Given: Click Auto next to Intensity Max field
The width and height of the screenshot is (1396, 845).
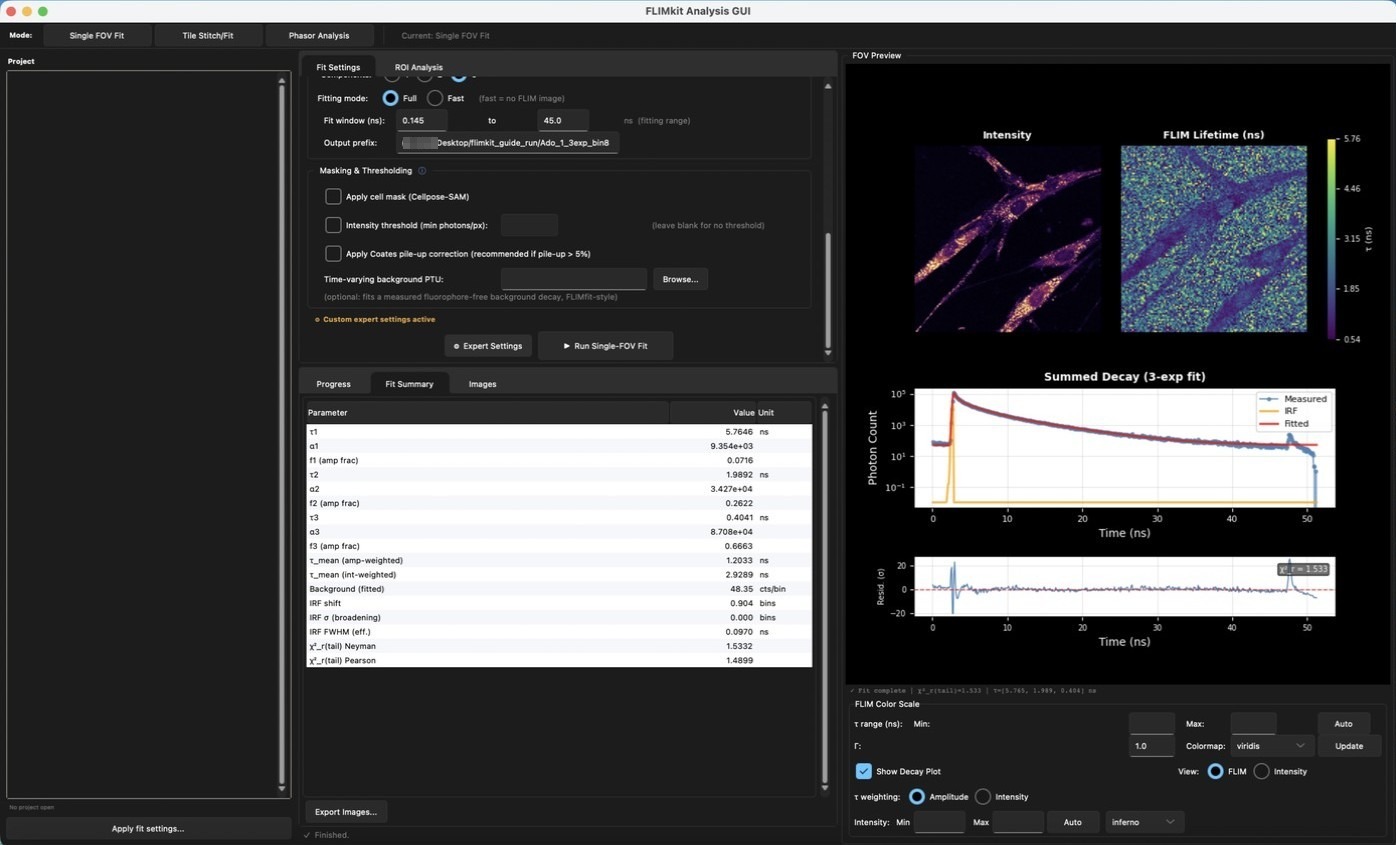Looking at the screenshot, I should pos(1072,822).
